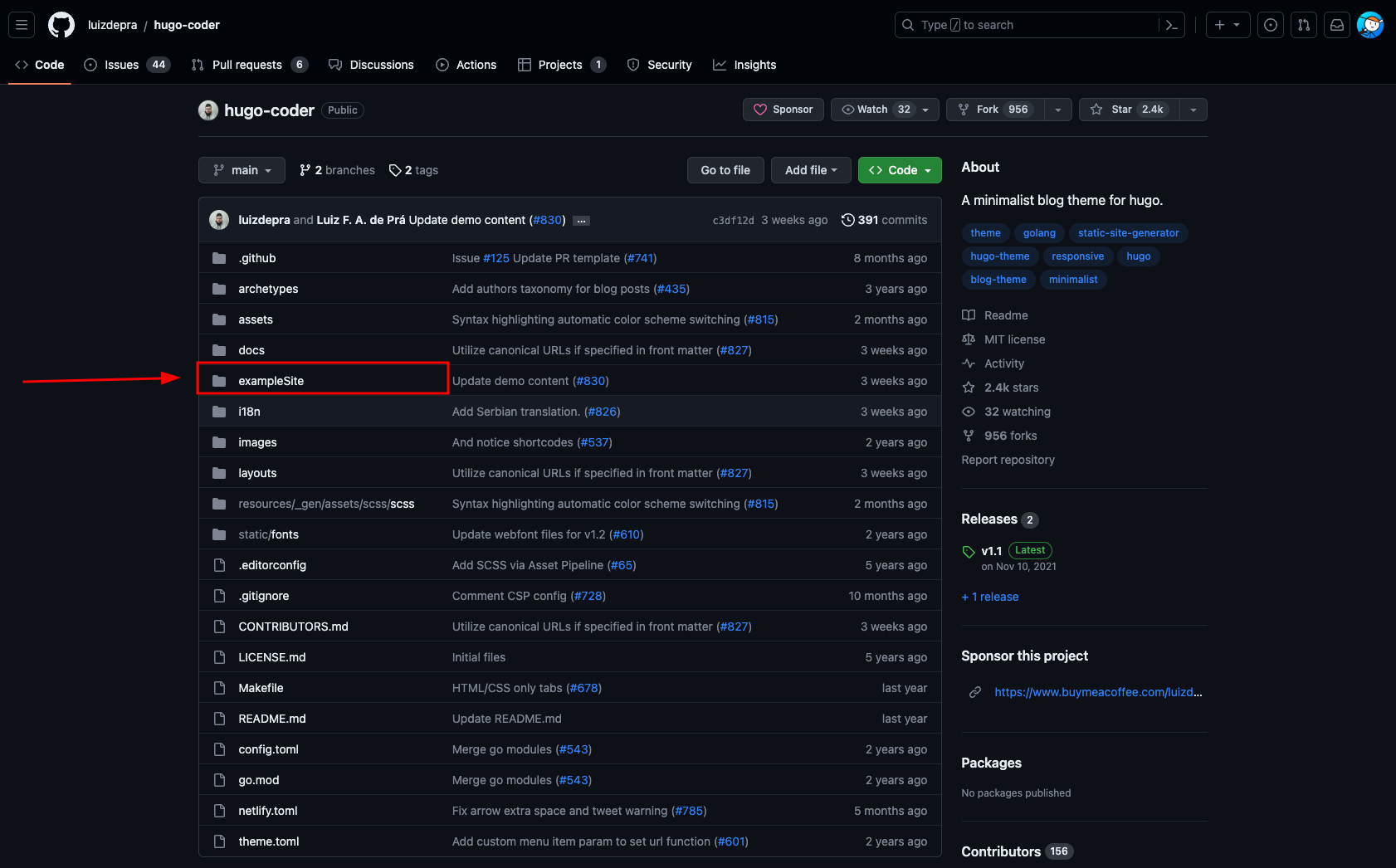Star the hugo-coder repository

click(x=1129, y=110)
